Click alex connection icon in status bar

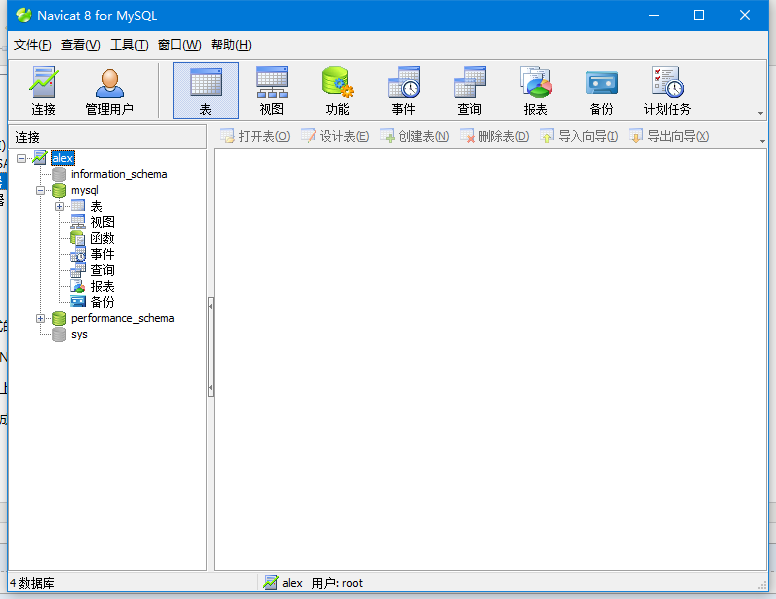[x=271, y=583]
